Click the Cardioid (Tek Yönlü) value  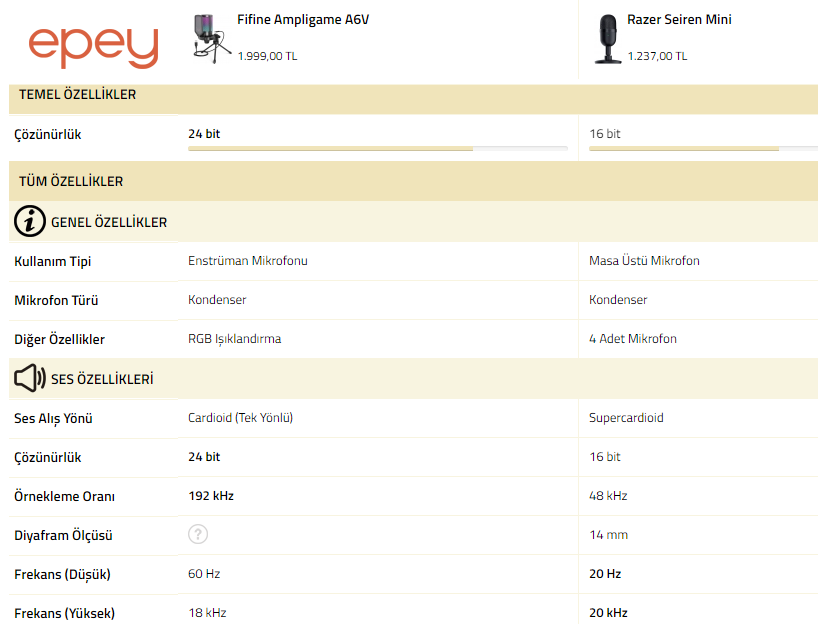(240, 418)
